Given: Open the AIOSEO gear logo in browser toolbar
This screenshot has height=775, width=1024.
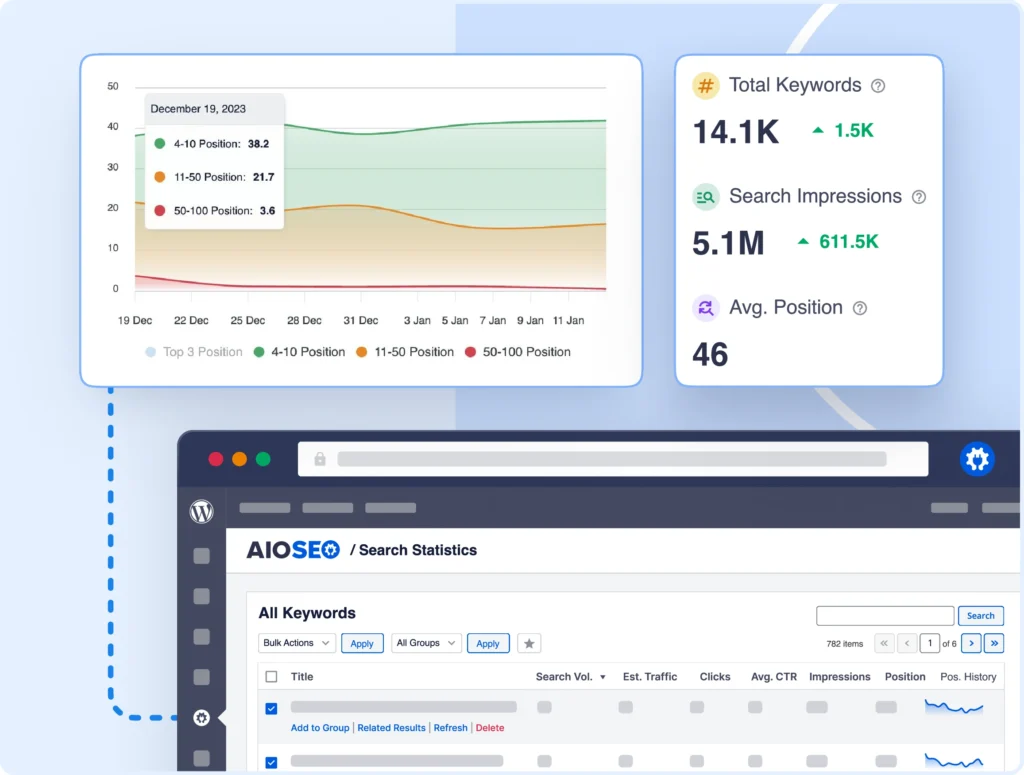Looking at the screenshot, I should [977, 459].
